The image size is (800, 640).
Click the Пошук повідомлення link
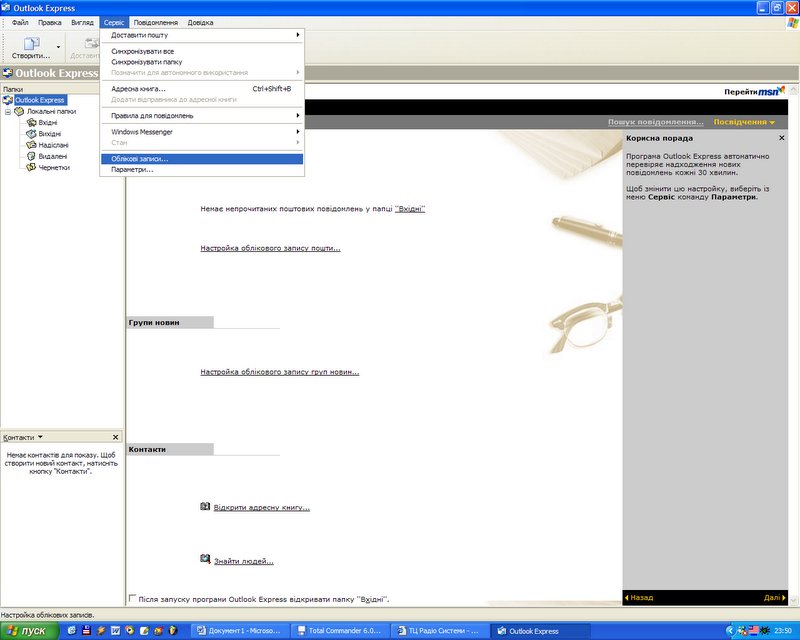656,122
